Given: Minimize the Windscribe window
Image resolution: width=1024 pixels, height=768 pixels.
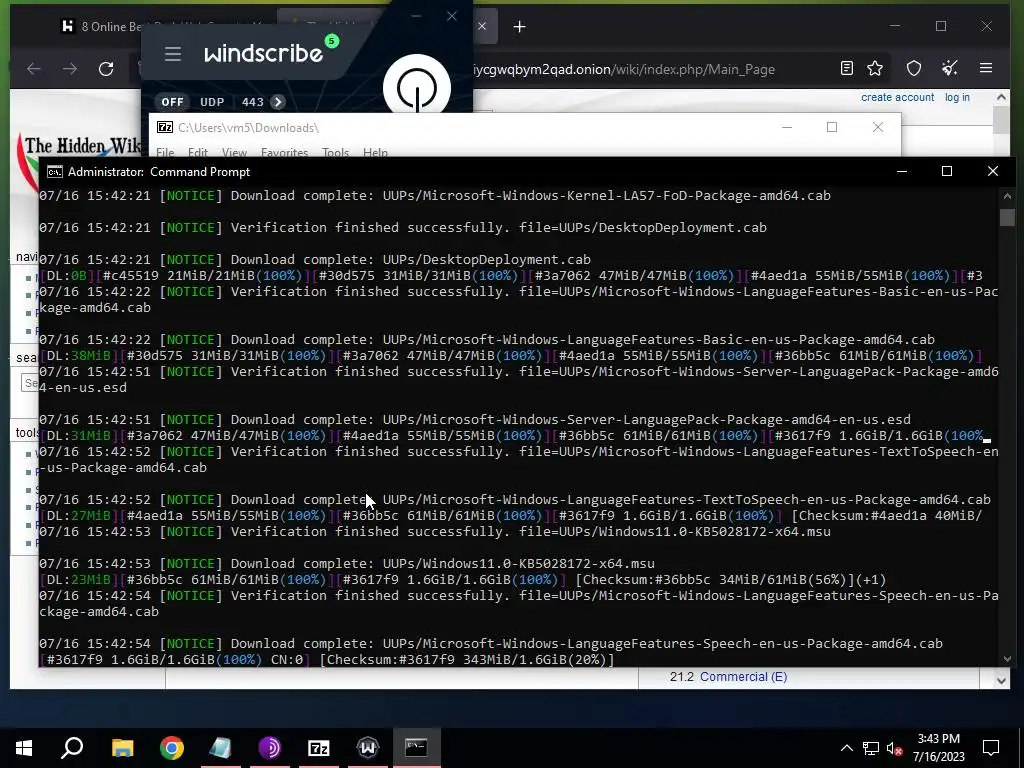Looking at the screenshot, I should (416, 16).
